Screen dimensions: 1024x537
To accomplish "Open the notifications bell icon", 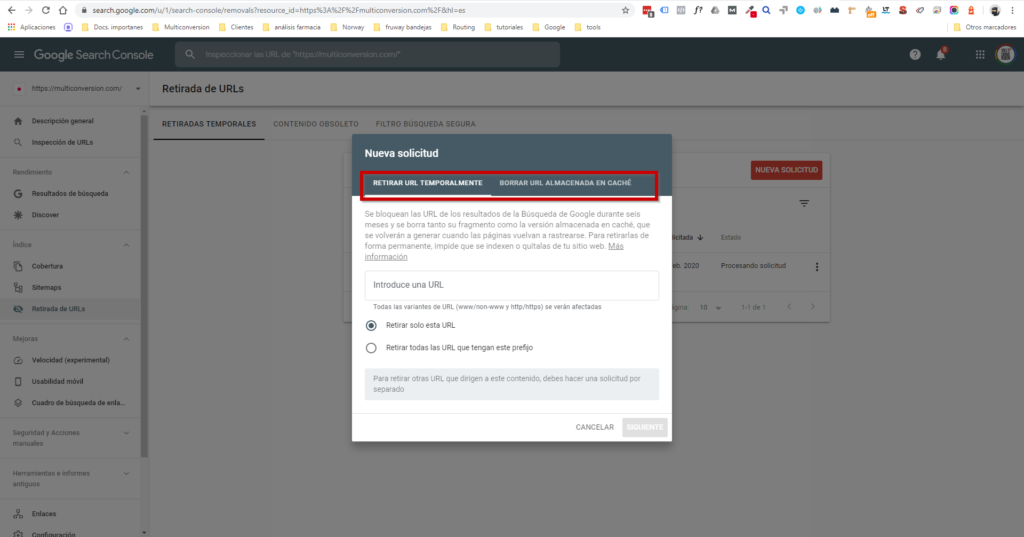I will [940, 55].
